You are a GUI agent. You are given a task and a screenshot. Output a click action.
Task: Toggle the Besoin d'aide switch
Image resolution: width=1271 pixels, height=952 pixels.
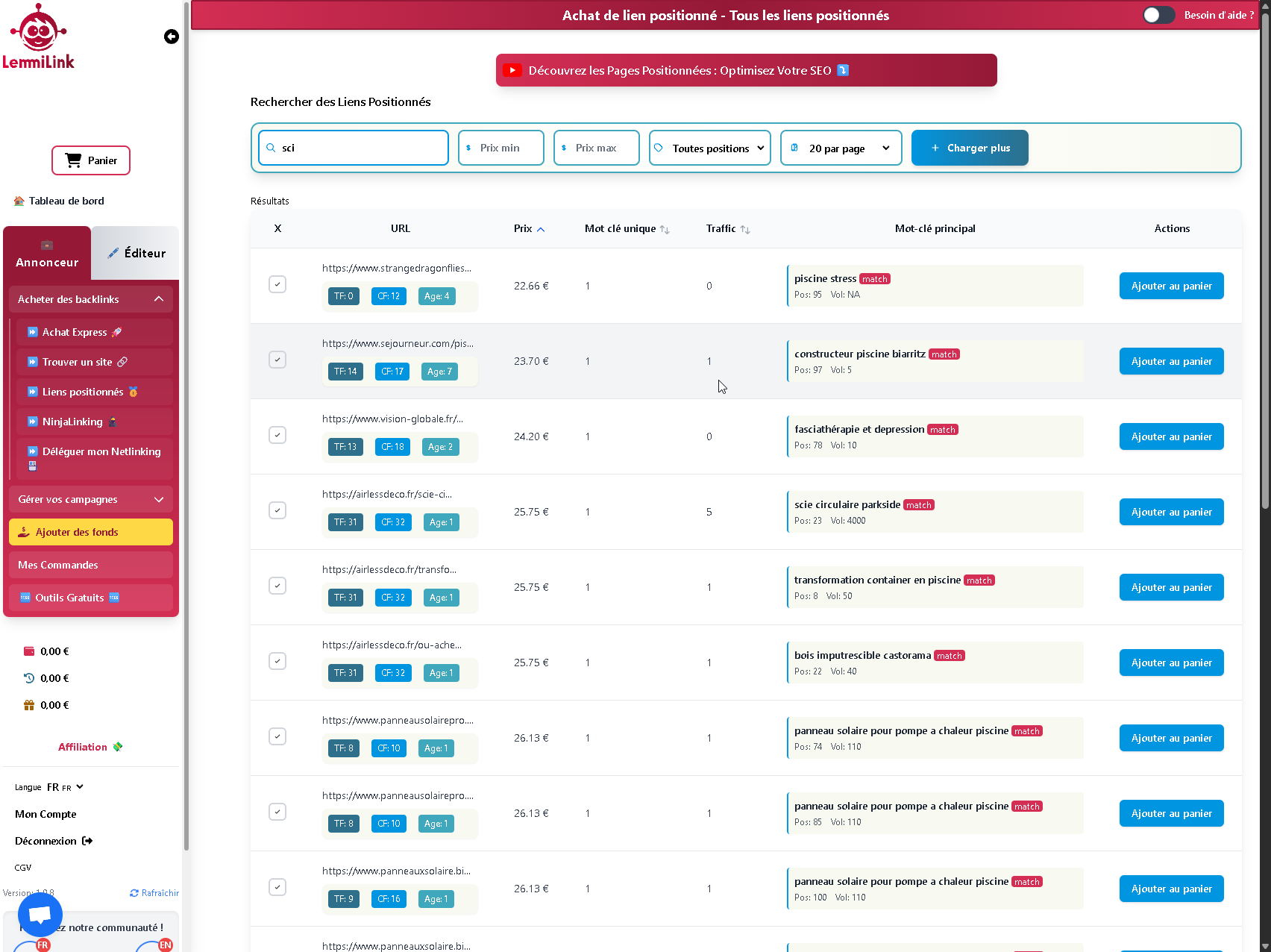(1158, 14)
